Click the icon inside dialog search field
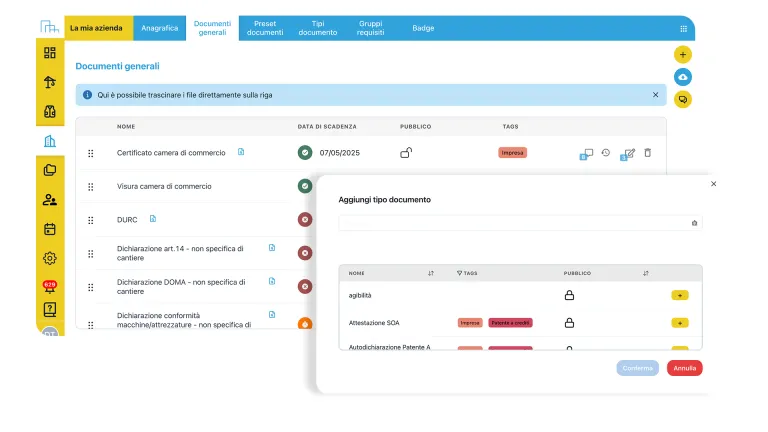This screenshot has width=768, height=432. 694,223
